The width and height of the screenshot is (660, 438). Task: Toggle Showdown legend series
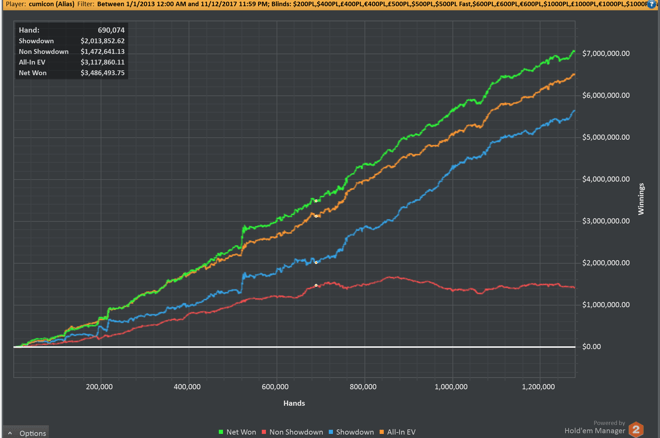357,432
